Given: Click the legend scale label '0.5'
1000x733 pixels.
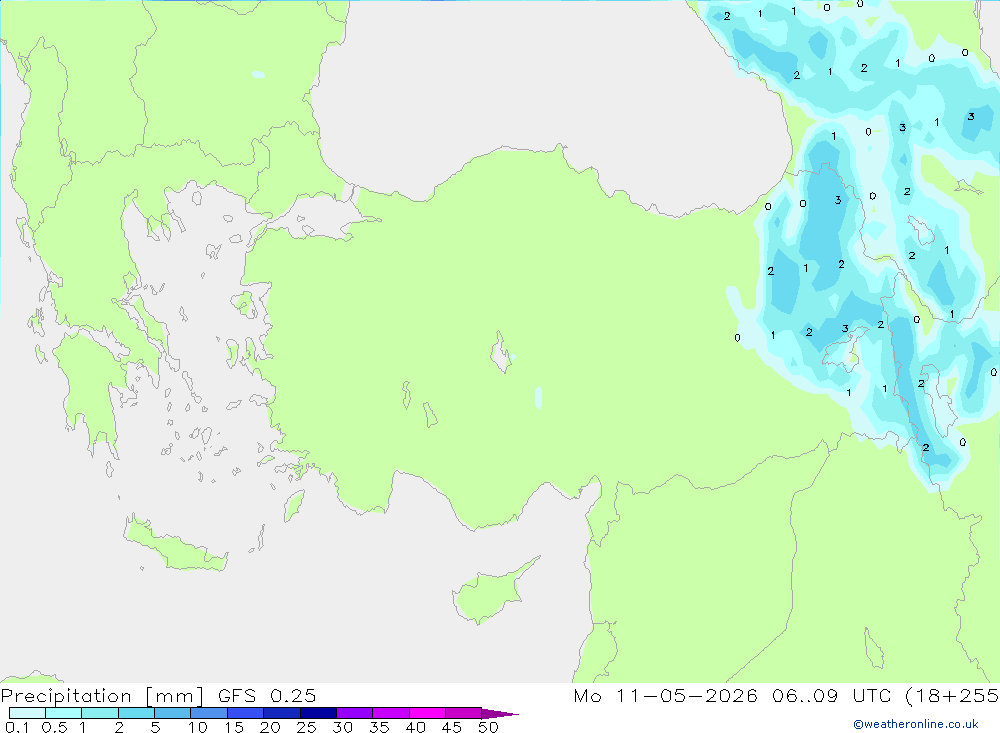Looking at the screenshot, I should (54, 727).
